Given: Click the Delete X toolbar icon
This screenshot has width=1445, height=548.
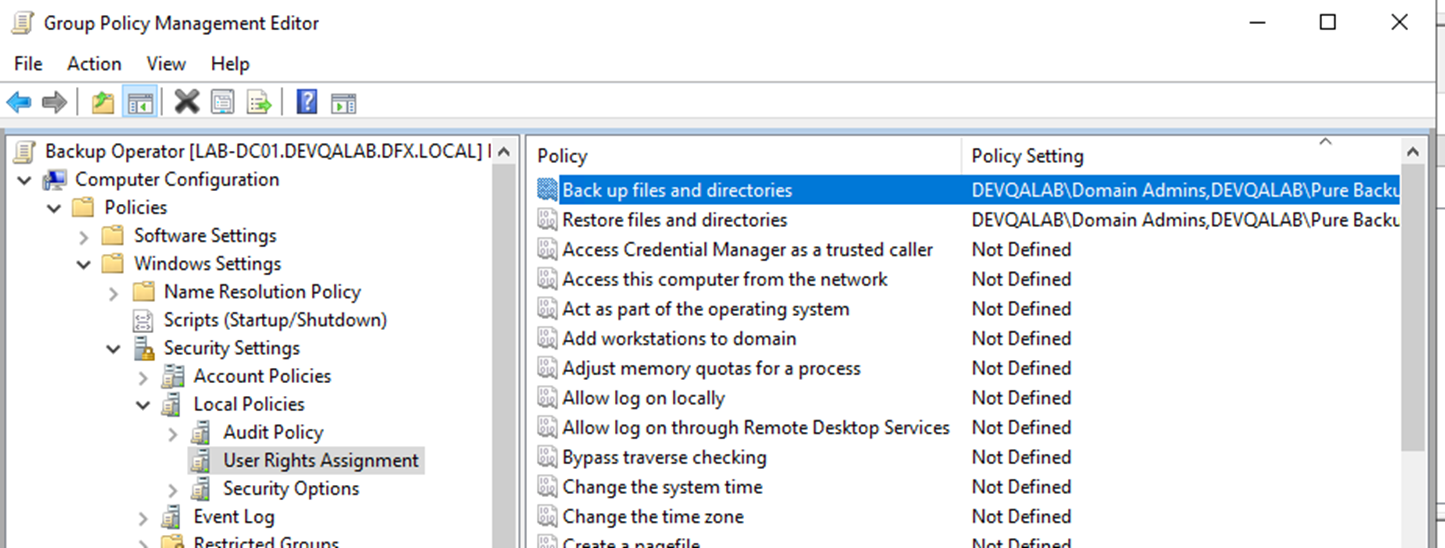Looking at the screenshot, I should [187, 101].
